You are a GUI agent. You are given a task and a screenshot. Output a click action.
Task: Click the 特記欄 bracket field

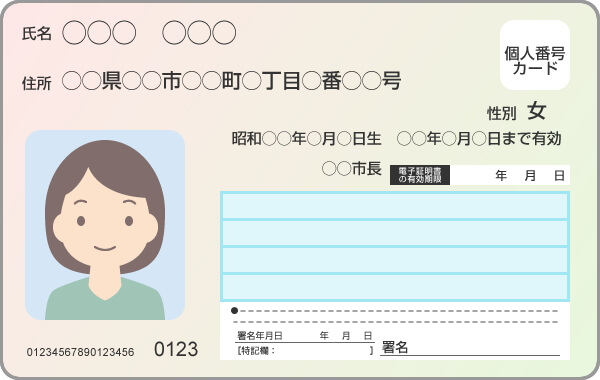click(305, 351)
